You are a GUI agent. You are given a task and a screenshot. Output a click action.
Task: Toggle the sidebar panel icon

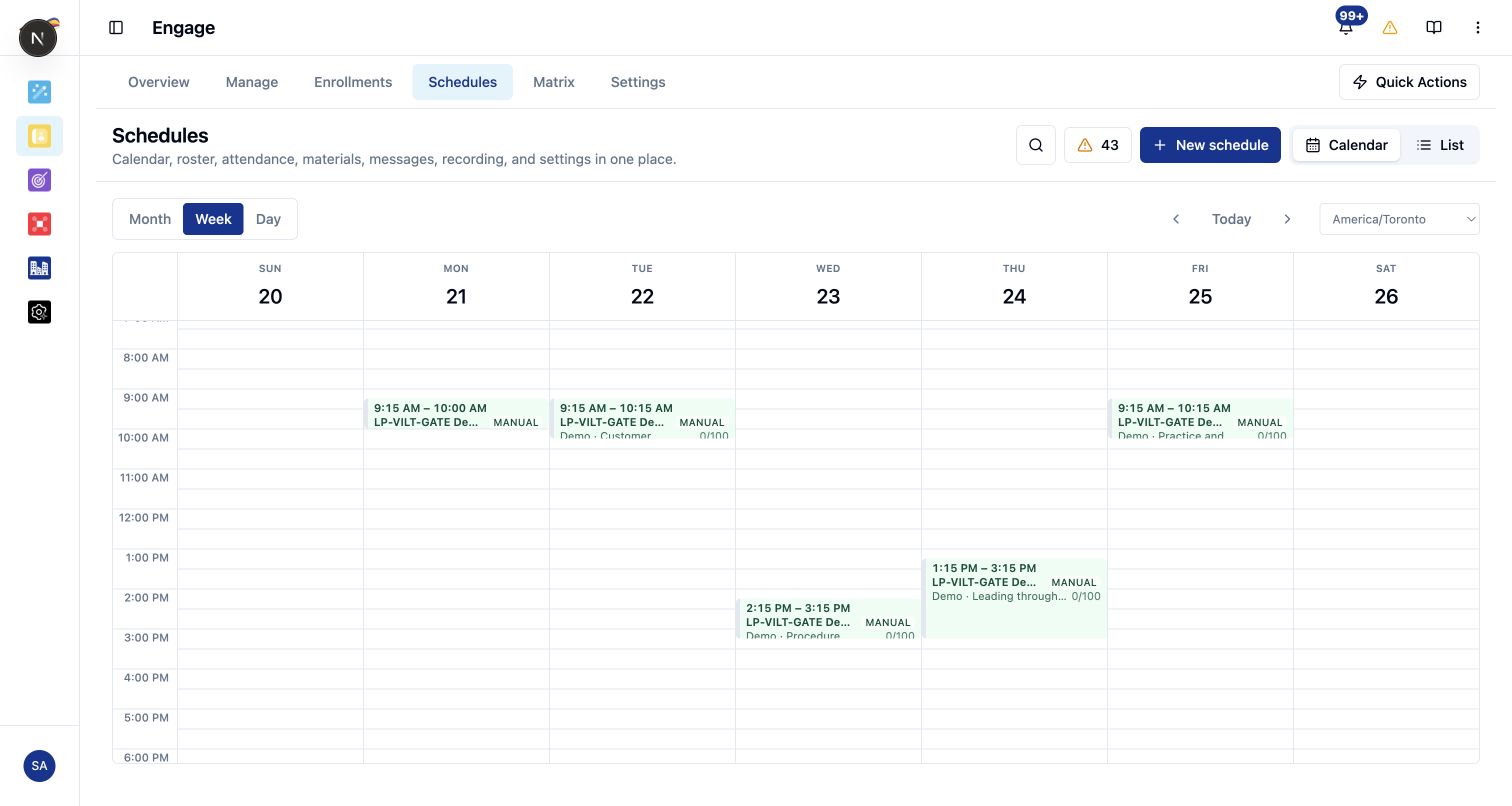[116, 28]
